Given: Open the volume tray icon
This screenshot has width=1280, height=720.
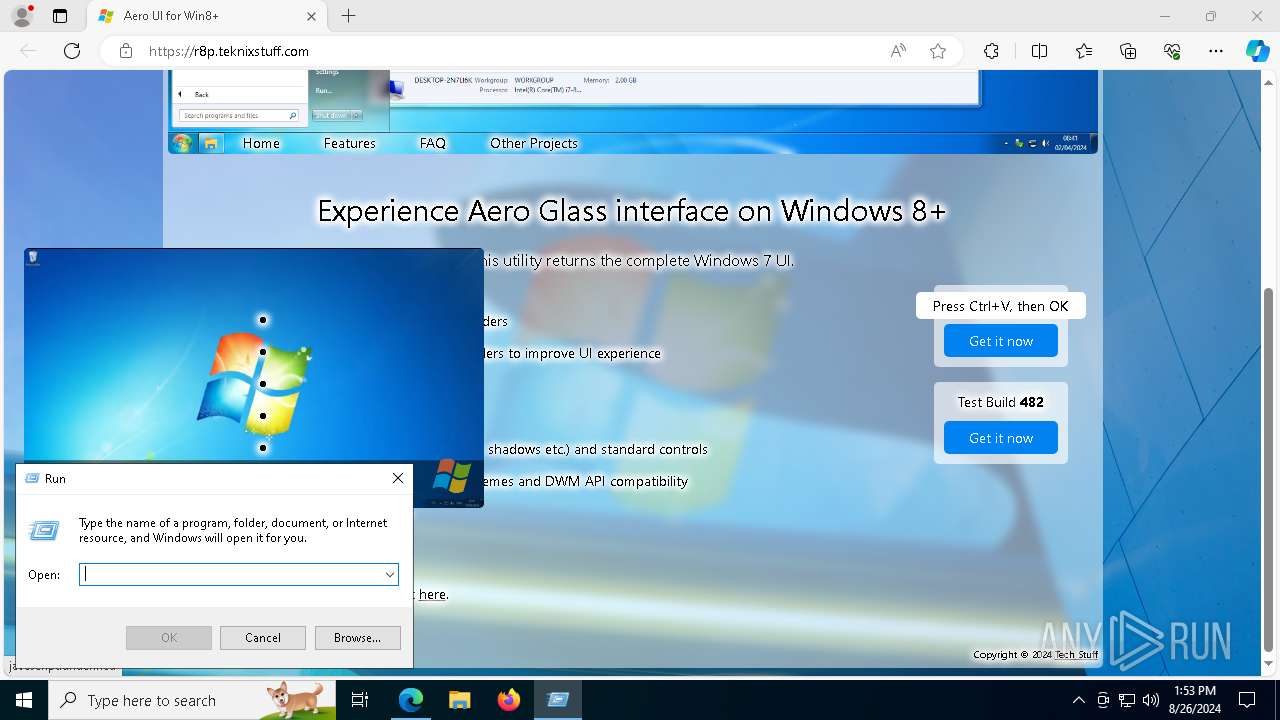Looking at the screenshot, I should point(1151,700).
